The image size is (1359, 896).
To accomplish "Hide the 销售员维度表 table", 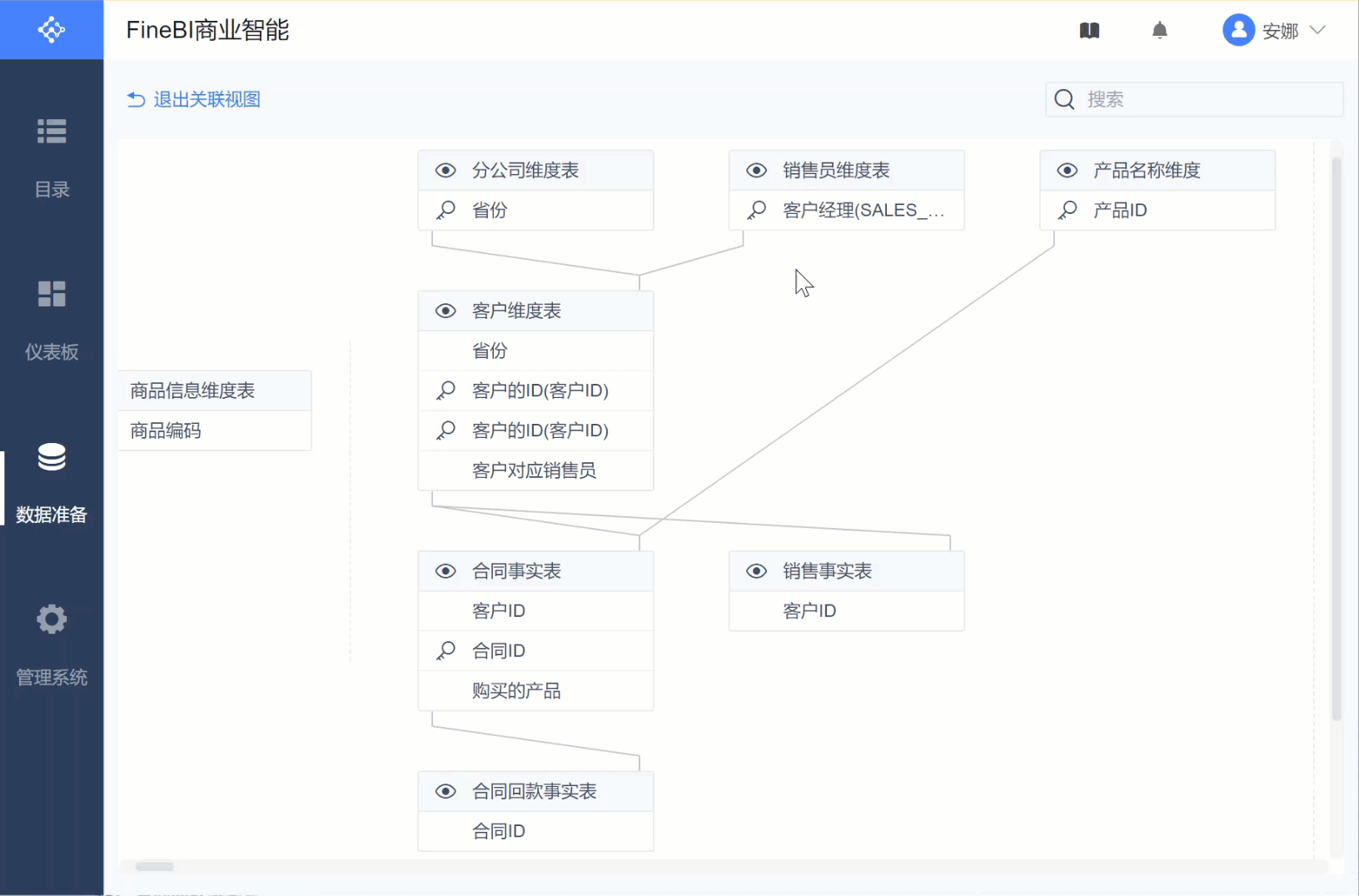I will click(757, 171).
